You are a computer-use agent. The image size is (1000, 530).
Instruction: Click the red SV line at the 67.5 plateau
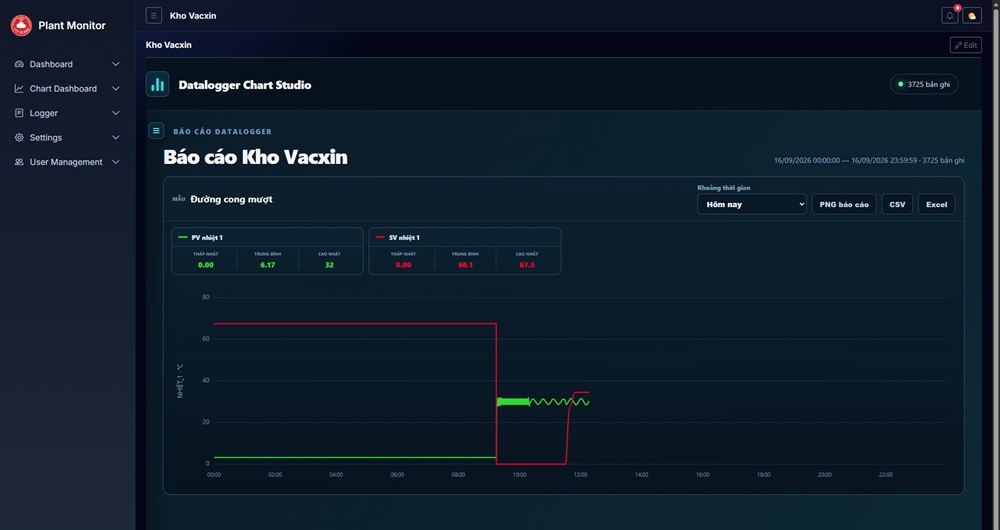point(355,324)
